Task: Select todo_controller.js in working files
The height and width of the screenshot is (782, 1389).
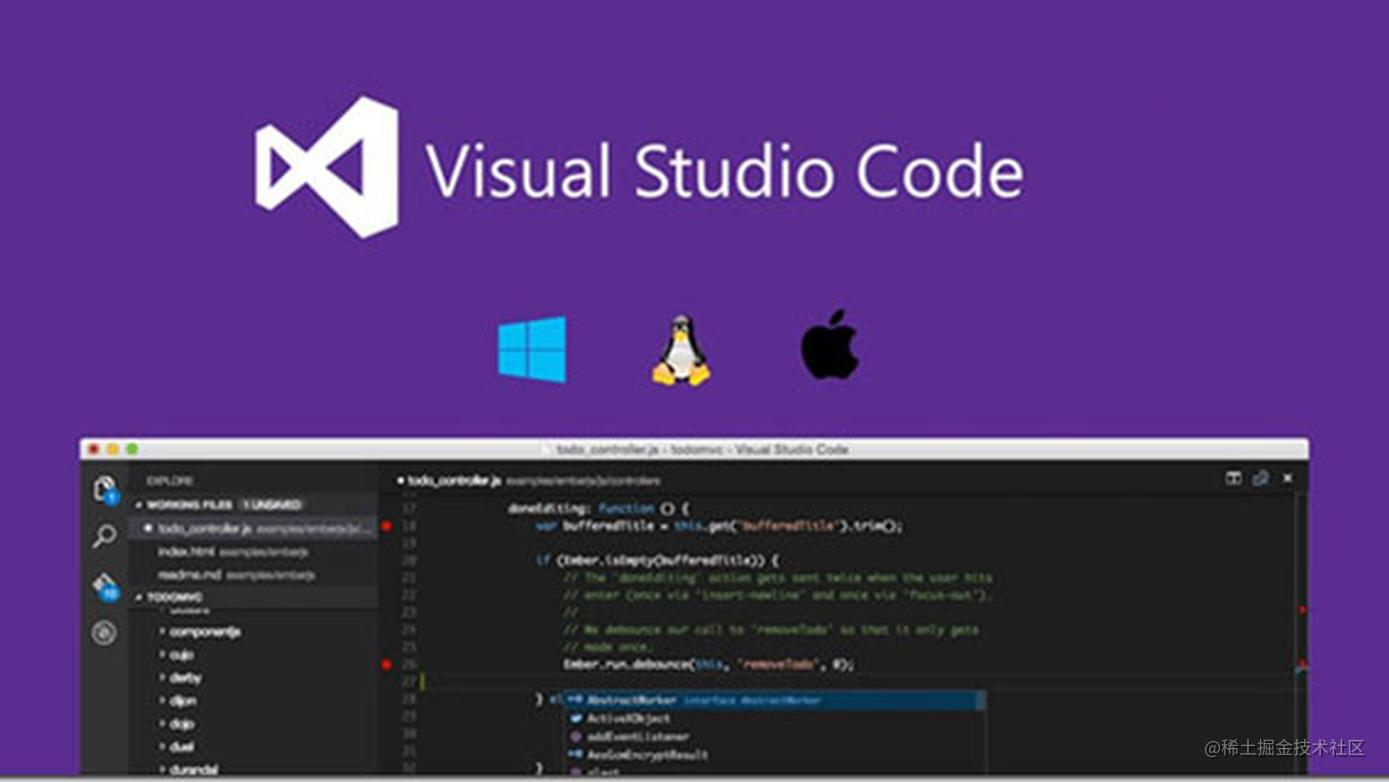Action: point(254,528)
